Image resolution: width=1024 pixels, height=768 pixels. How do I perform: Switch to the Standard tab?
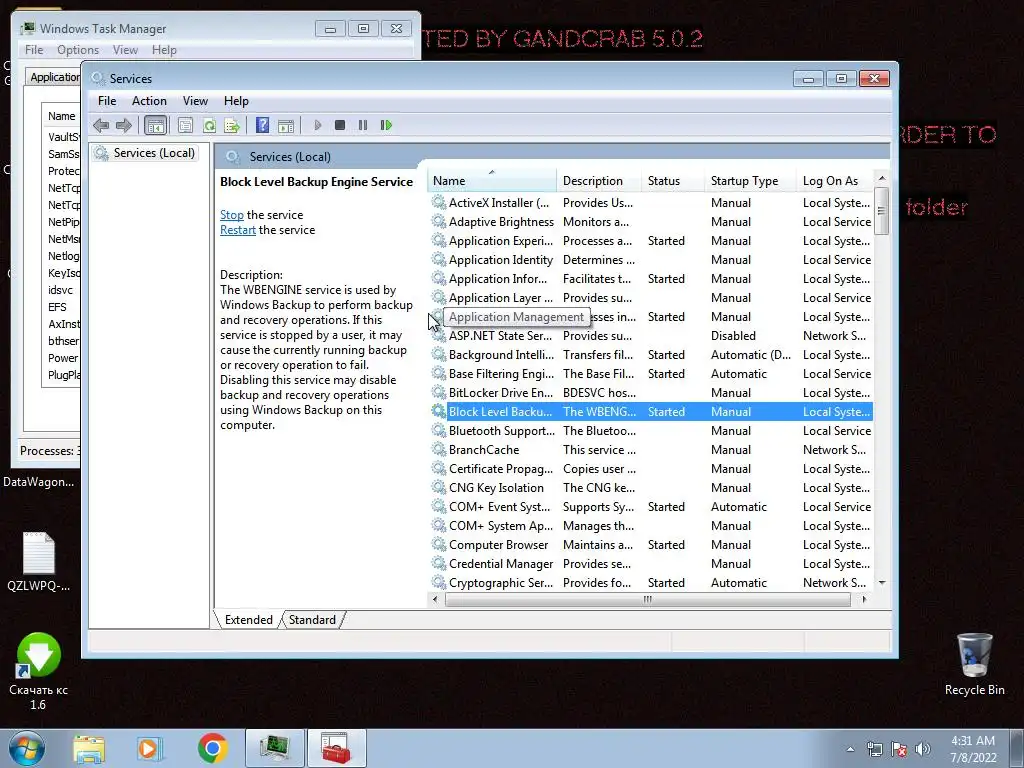312,620
